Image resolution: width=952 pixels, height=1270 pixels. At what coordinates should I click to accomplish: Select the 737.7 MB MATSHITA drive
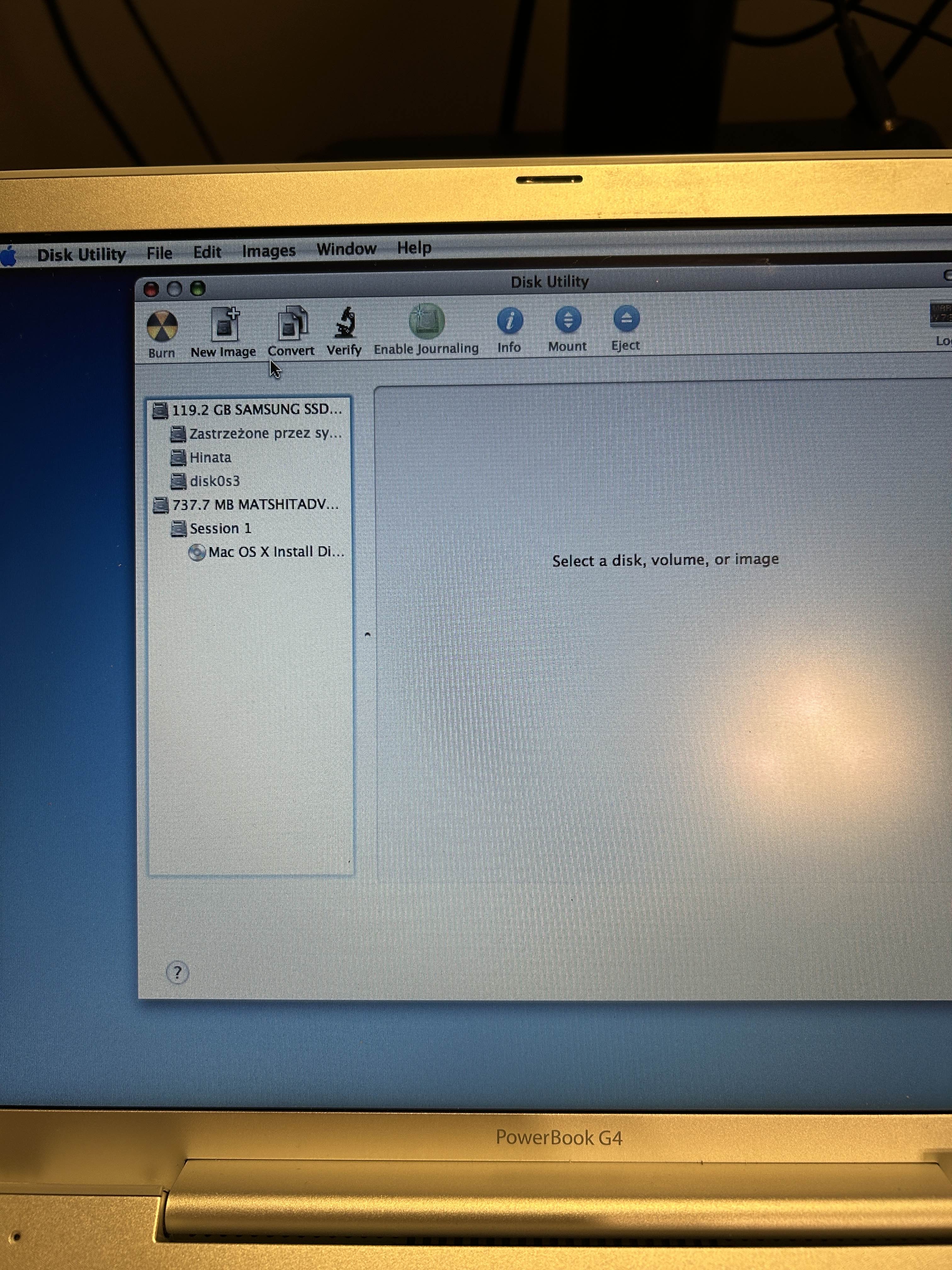254,505
